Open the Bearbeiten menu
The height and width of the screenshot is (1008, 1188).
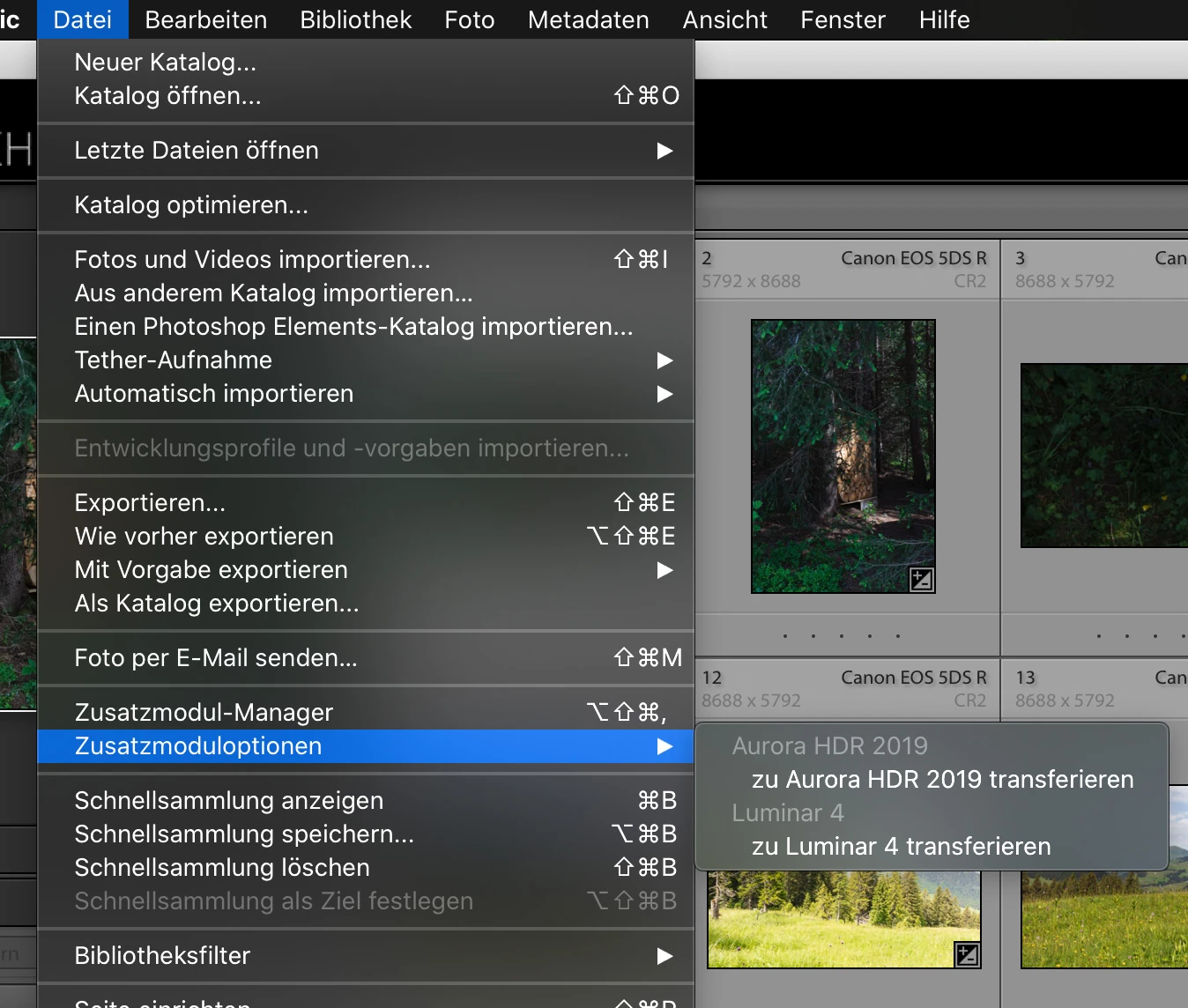pos(205,19)
